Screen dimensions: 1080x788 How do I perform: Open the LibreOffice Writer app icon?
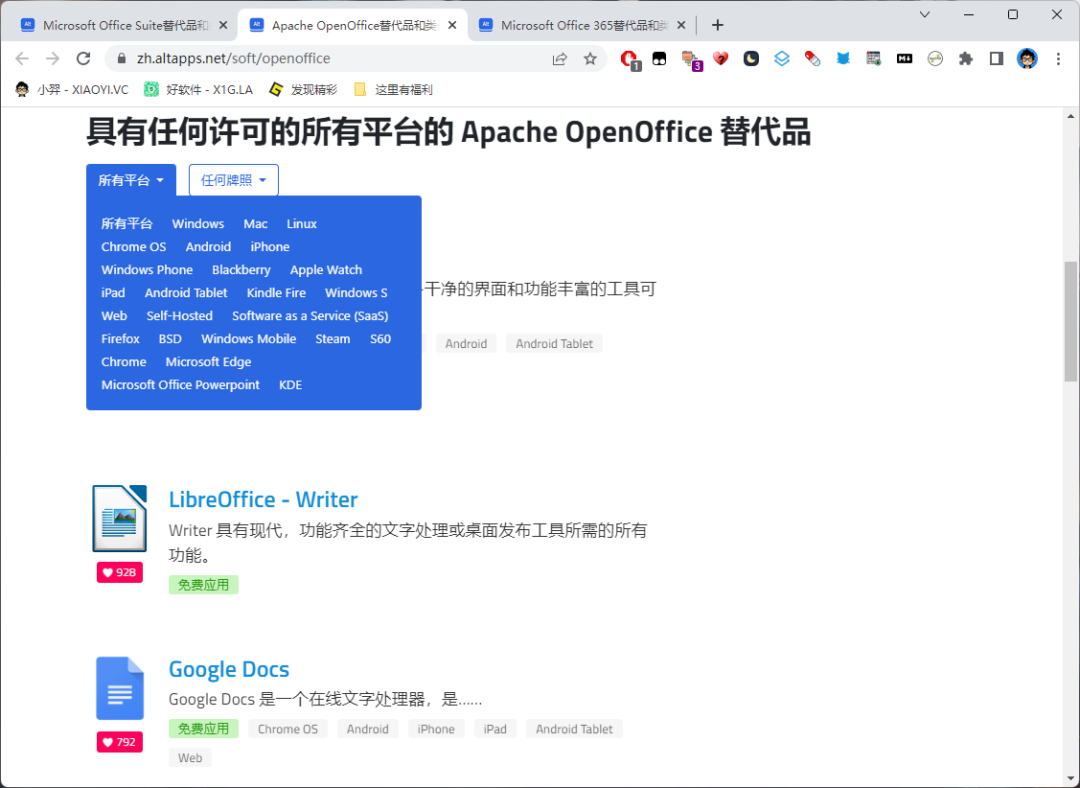click(x=120, y=518)
